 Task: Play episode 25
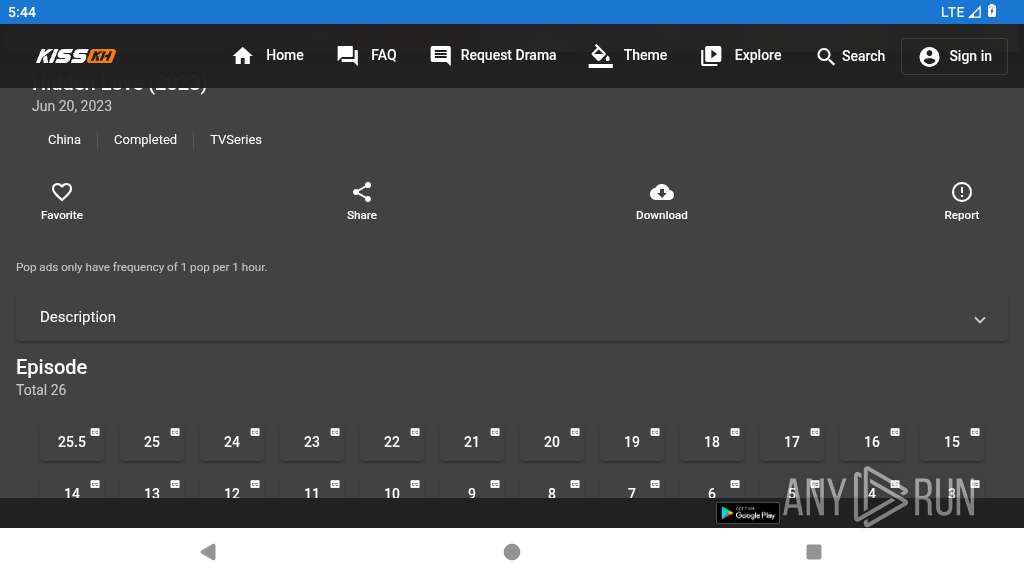pos(152,442)
